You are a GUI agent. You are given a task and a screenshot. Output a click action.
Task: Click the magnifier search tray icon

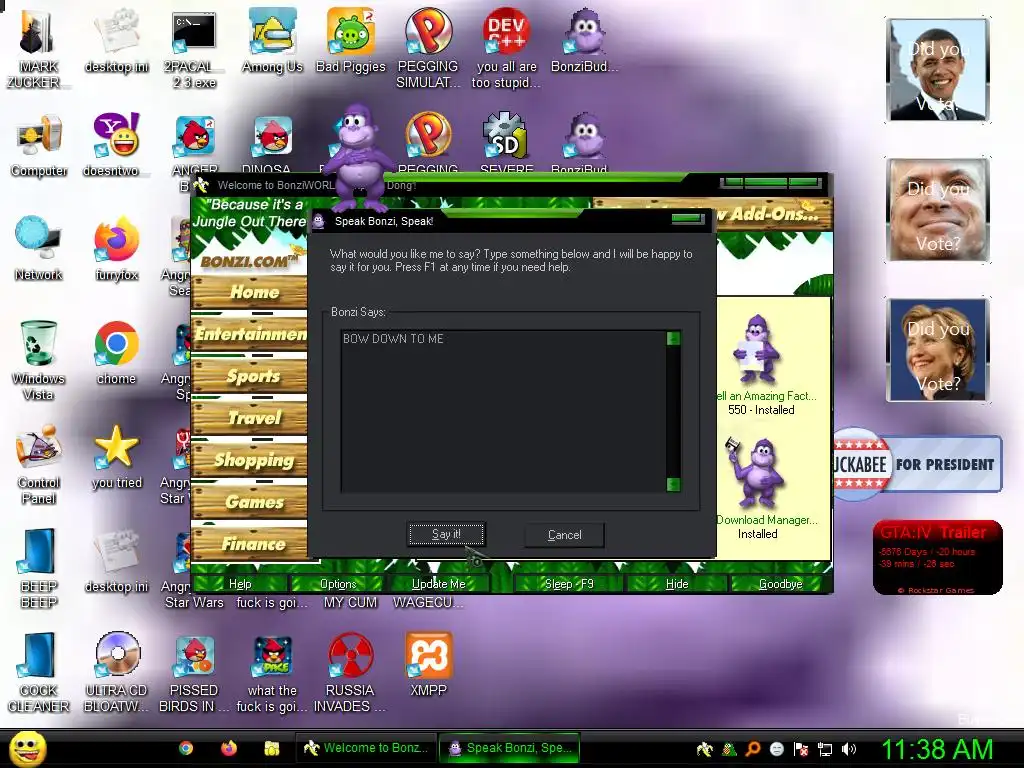coord(753,749)
